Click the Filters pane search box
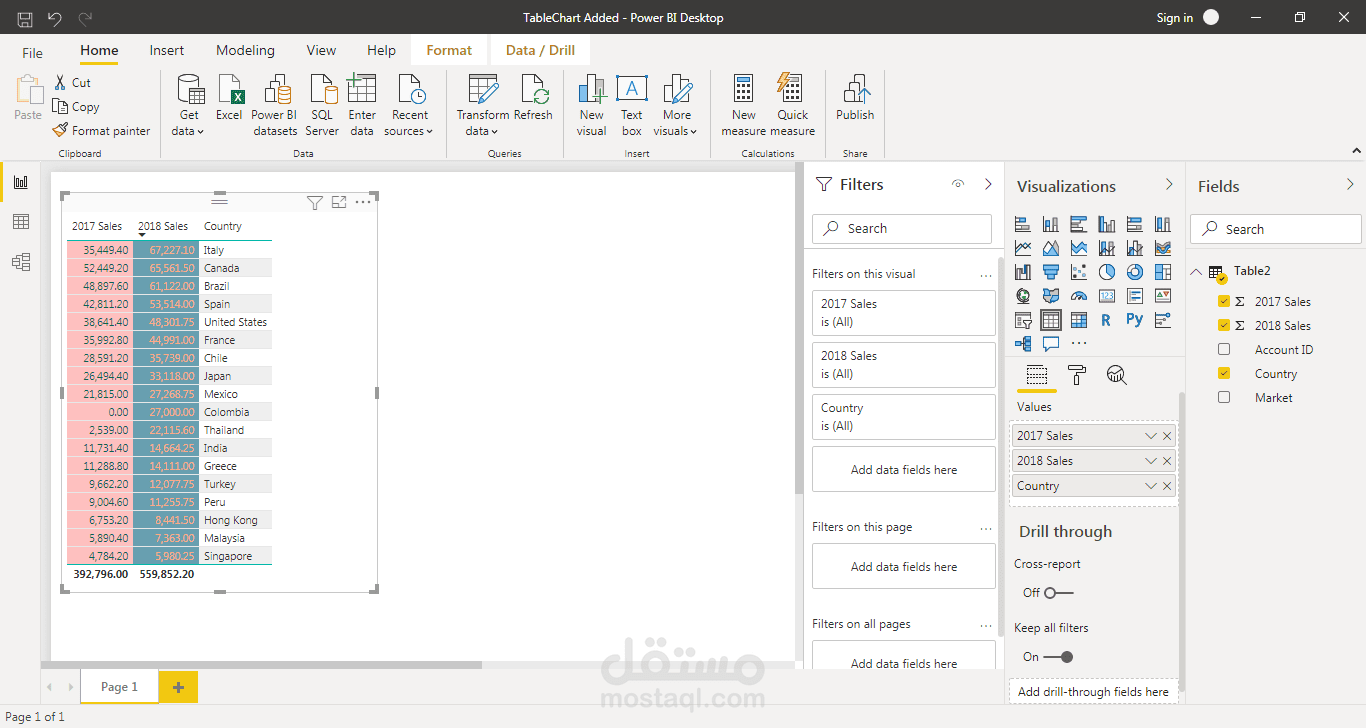The image size is (1366, 728). [902, 228]
